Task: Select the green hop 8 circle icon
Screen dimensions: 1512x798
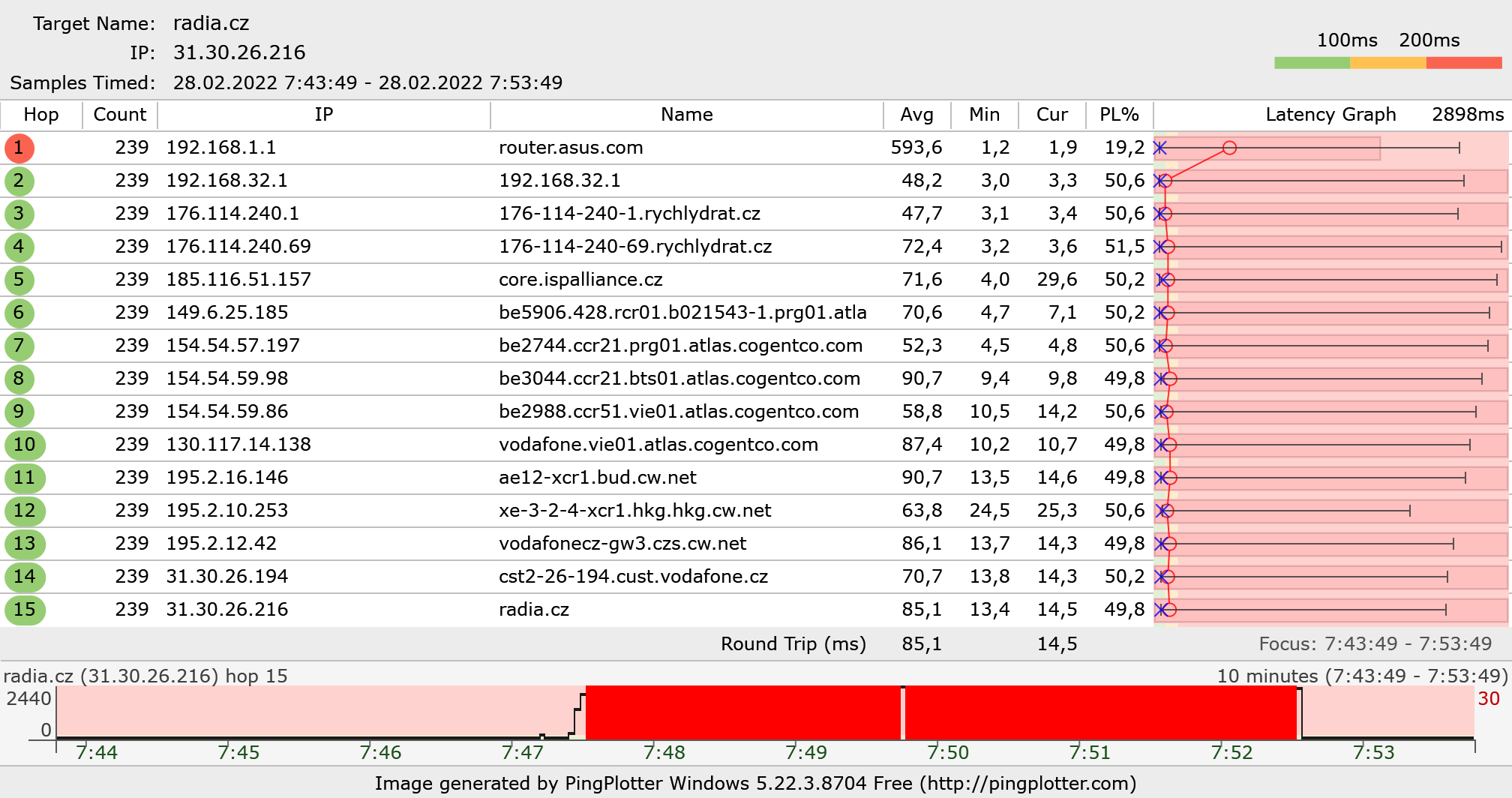Action: pos(19,379)
